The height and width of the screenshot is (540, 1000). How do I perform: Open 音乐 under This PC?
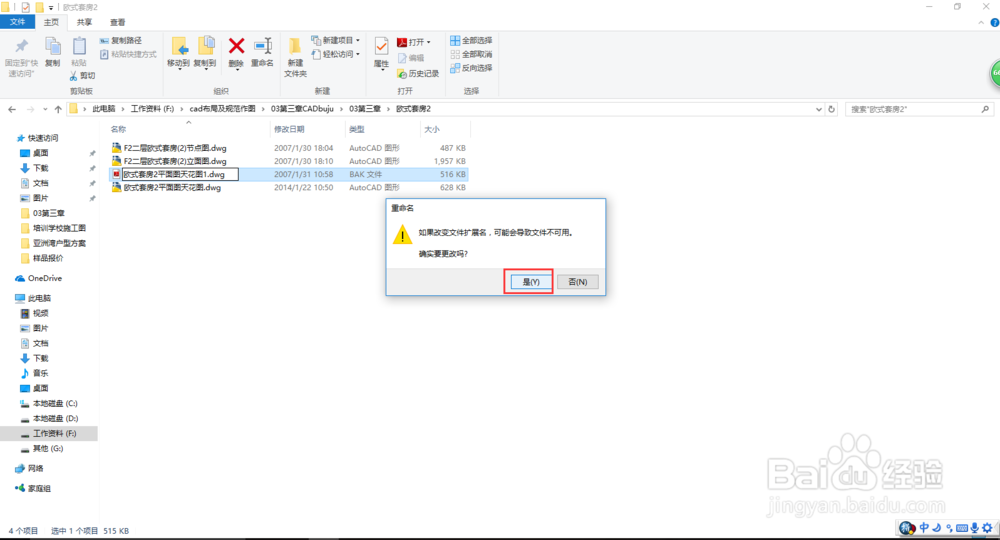[40, 374]
